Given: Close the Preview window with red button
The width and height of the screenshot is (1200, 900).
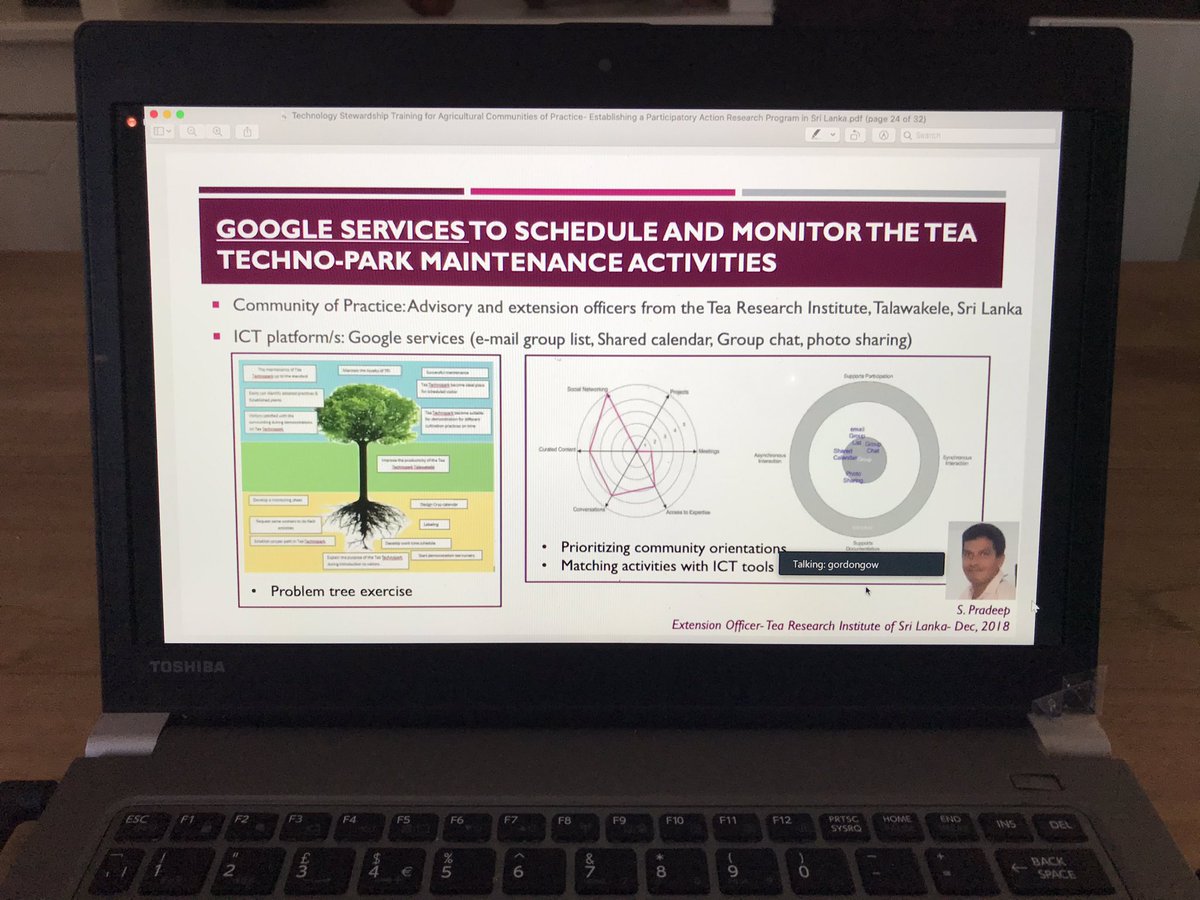Looking at the screenshot, I should pos(154,113).
